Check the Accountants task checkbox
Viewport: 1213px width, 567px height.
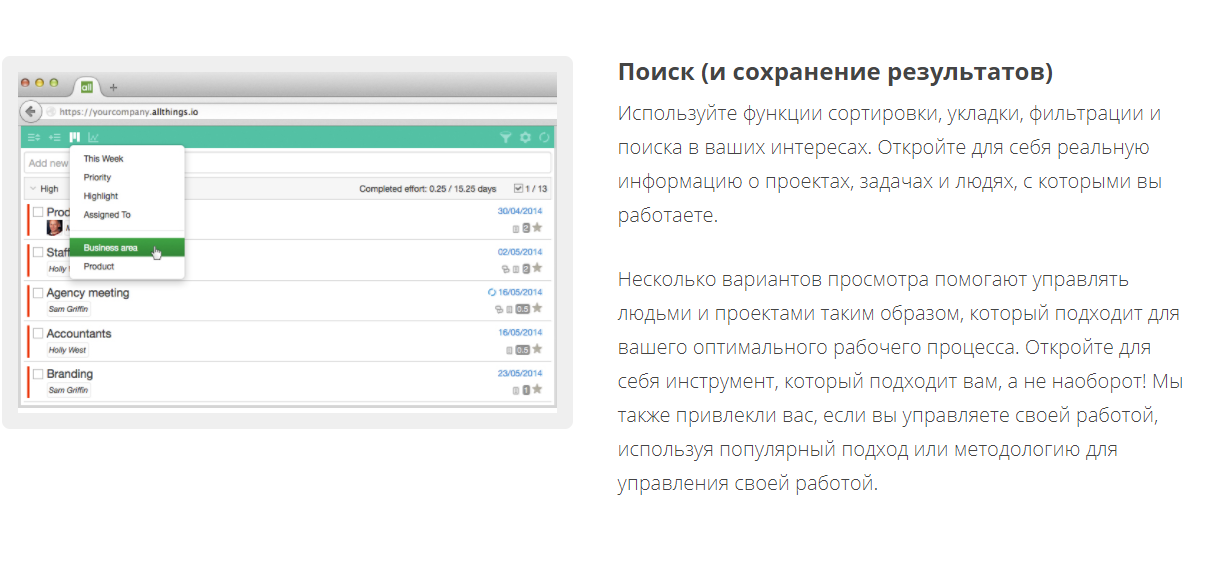pyautogui.click(x=38, y=333)
